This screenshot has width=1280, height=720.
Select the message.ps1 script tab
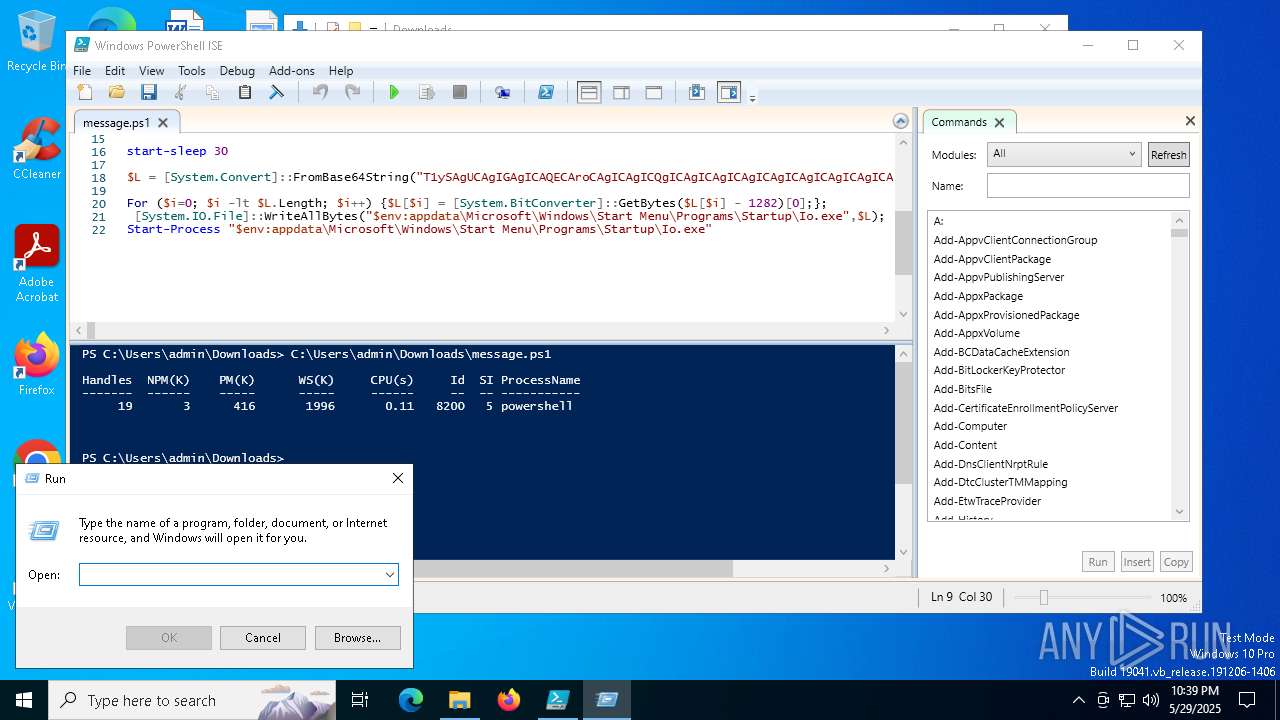116,123
